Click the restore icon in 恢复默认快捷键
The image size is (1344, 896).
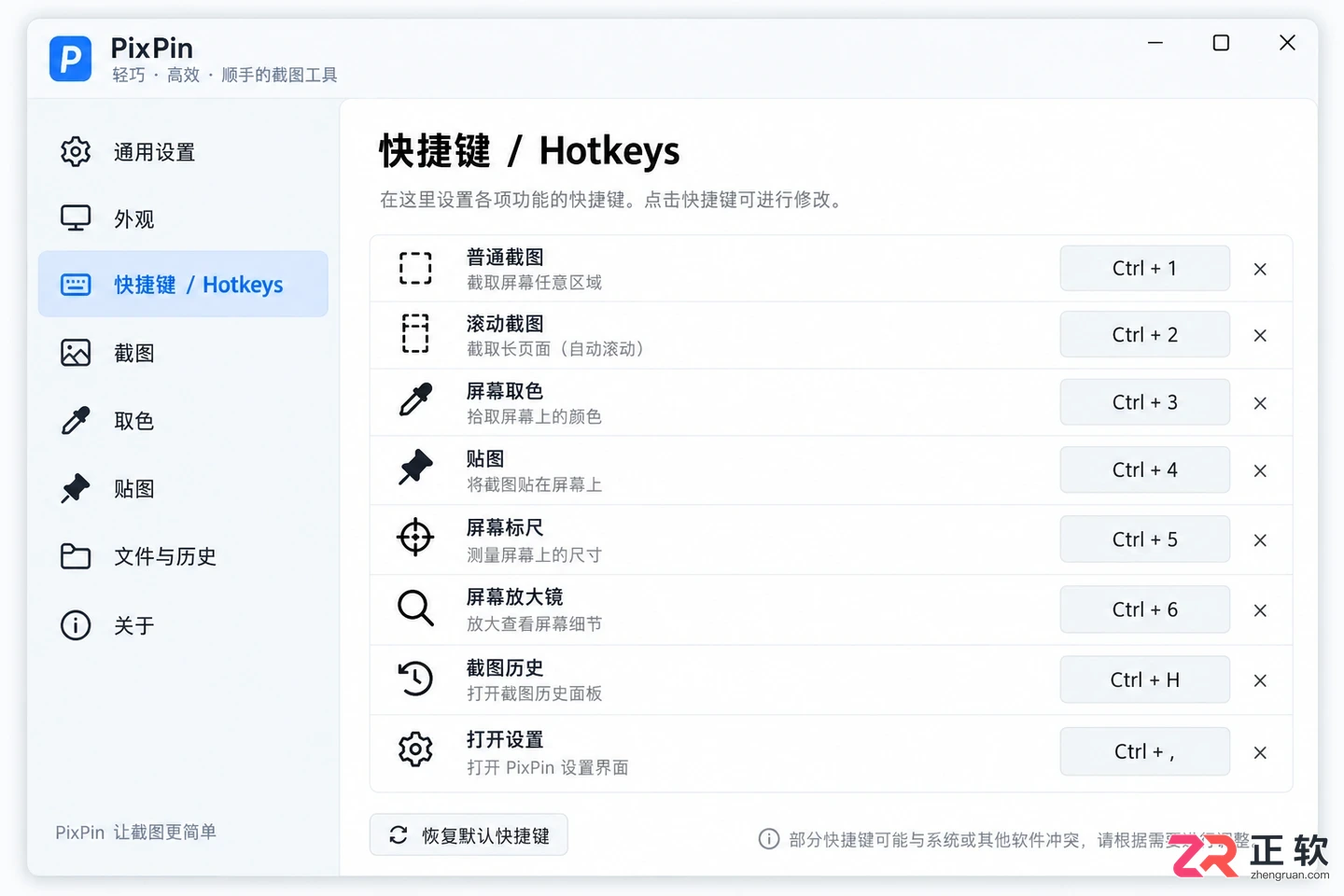click(x=399, y=834)
